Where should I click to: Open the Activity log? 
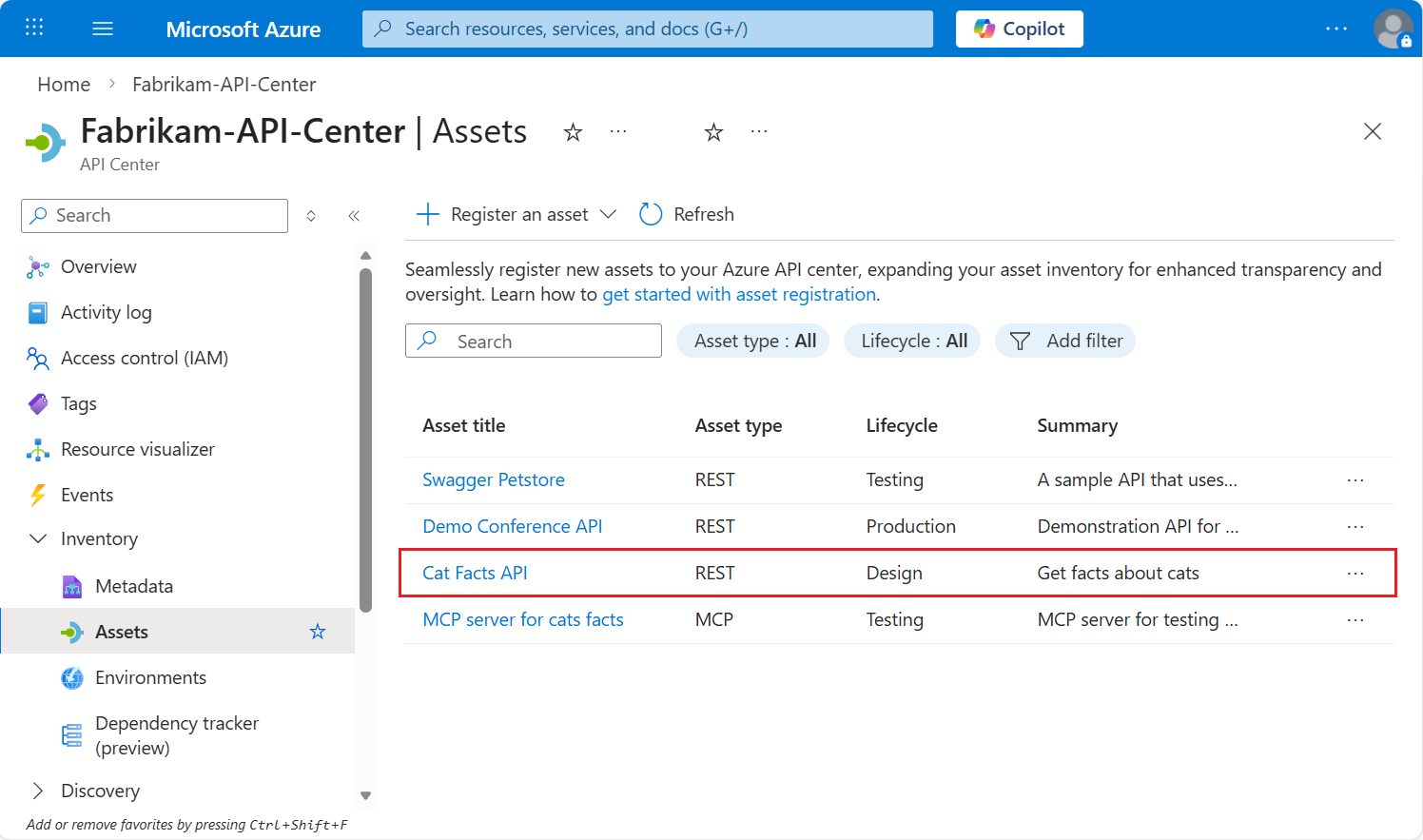tap(106, 312)
